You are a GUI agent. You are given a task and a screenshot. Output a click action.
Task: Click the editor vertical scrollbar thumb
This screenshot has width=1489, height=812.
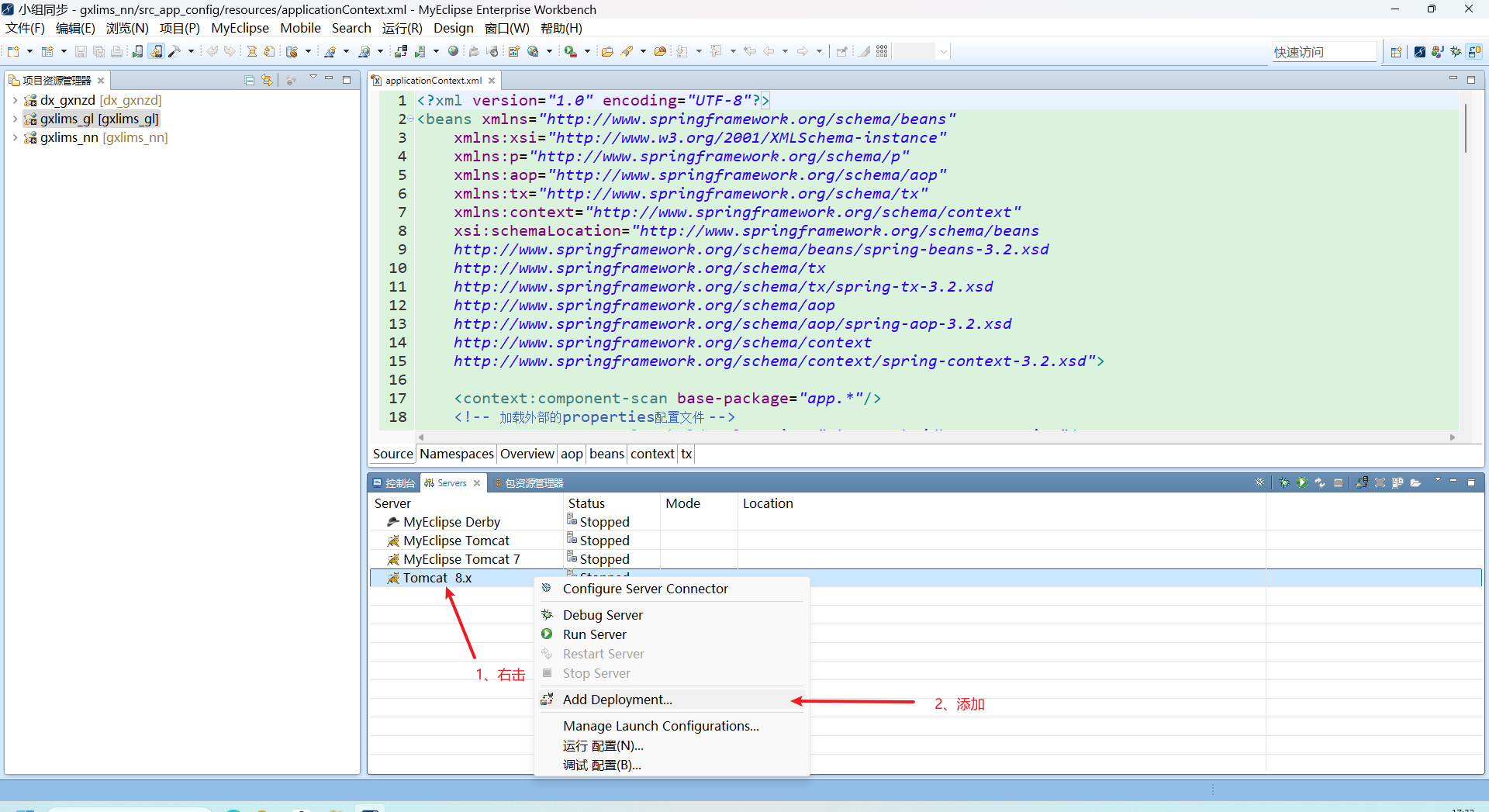pos(1465,128)
